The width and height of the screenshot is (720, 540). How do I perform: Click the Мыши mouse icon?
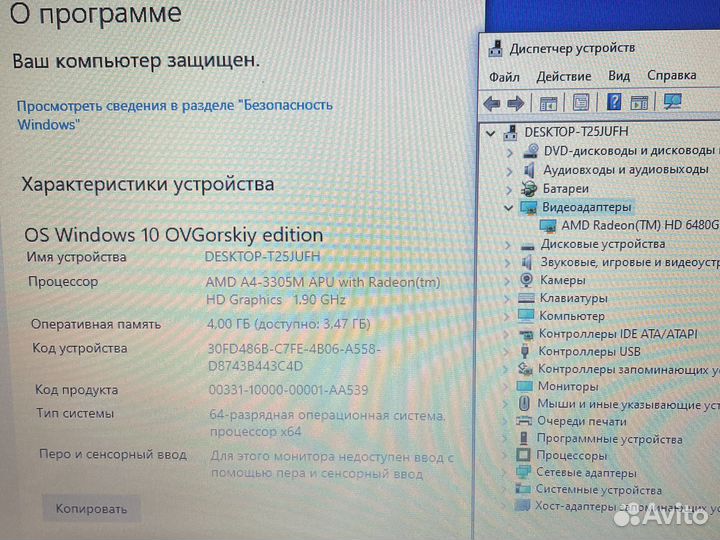[x=524, y=404]
